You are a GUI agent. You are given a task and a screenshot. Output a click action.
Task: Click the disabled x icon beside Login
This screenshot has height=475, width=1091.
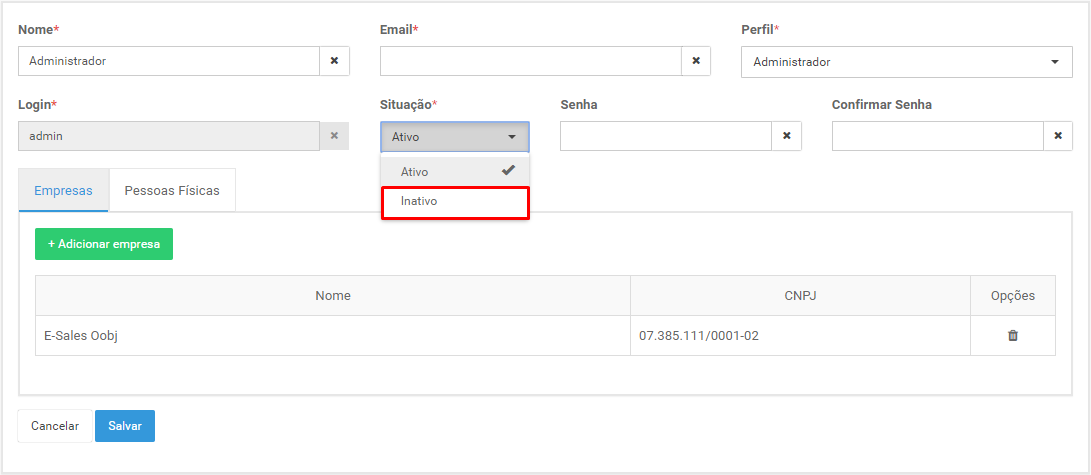coord(335,136)
